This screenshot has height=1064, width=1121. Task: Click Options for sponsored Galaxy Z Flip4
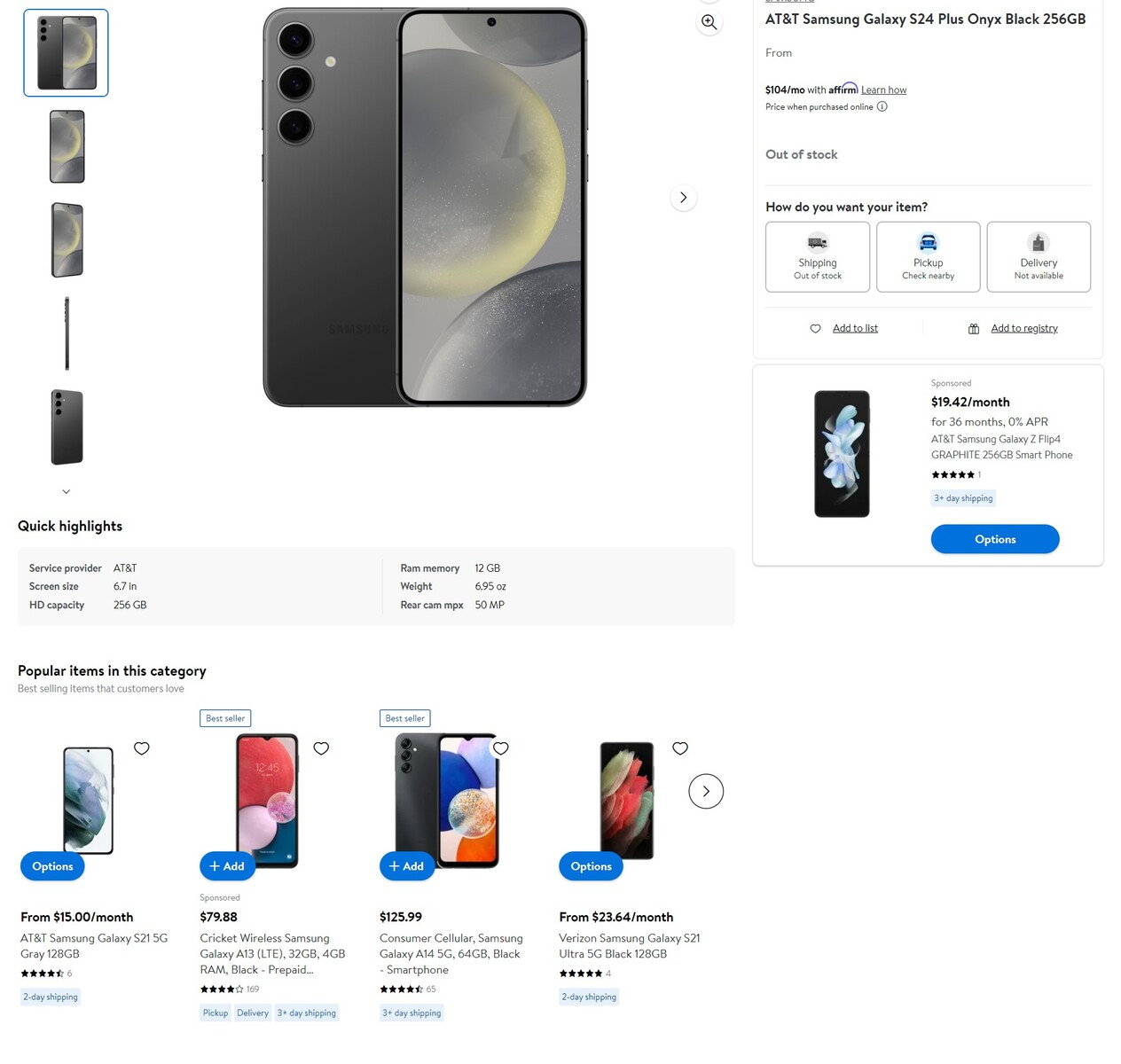pyautogui.click(x=994, y=539)
